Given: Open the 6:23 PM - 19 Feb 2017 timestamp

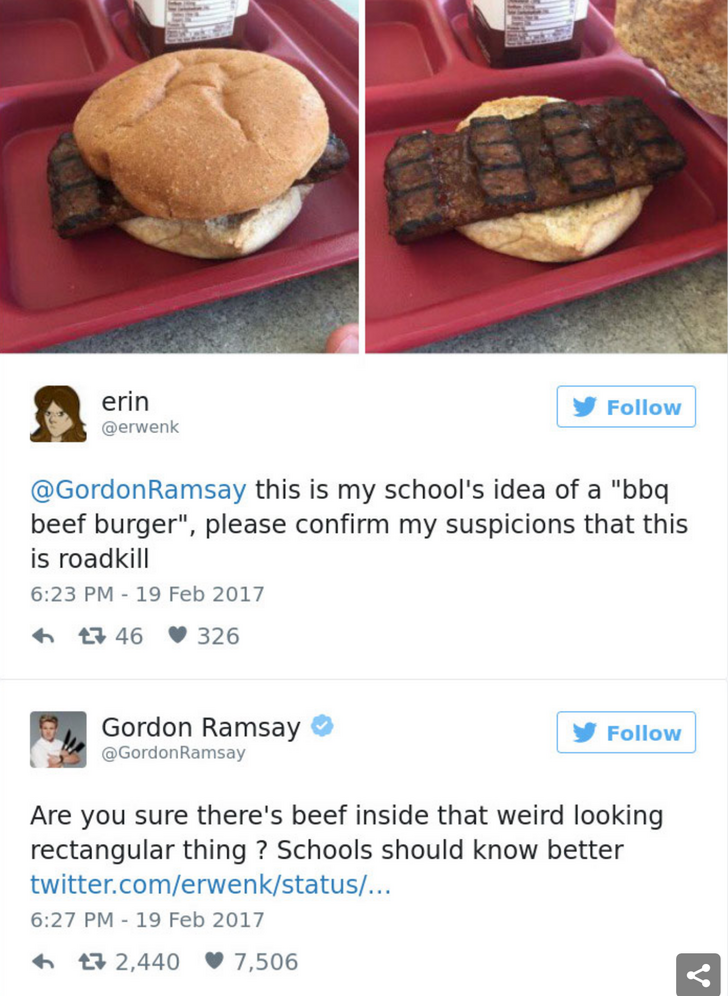Looking at the screenshot, I should tap(147, 594).
